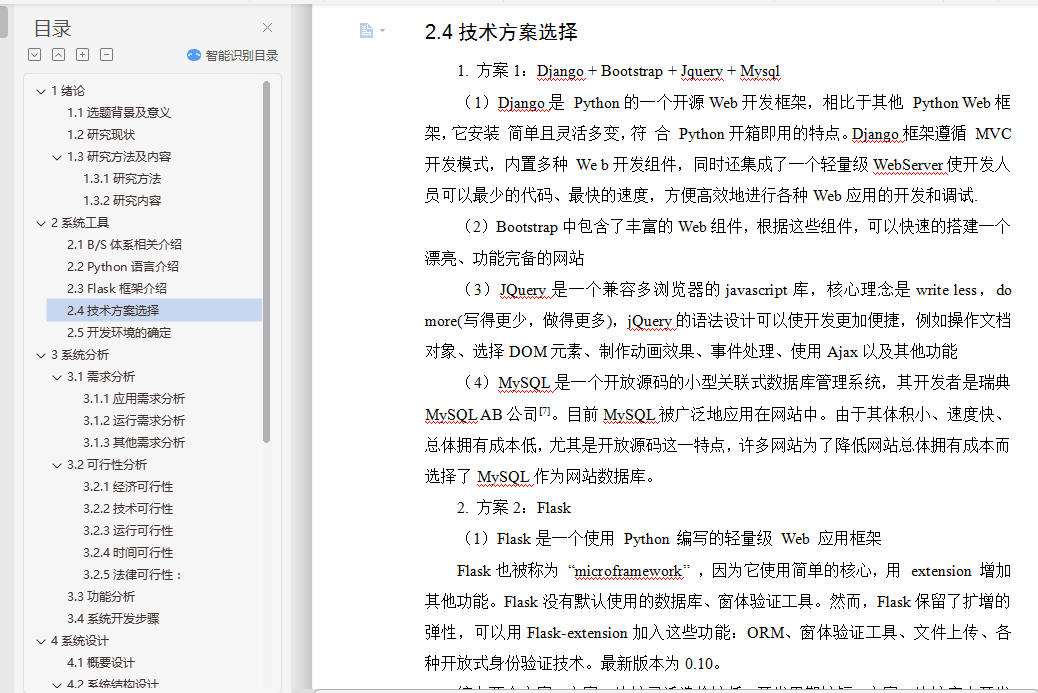The height and width of the screenshot is (693, 1038).
Task: Navigate to 3.2 可行性分析 heading
Action: 107,465
